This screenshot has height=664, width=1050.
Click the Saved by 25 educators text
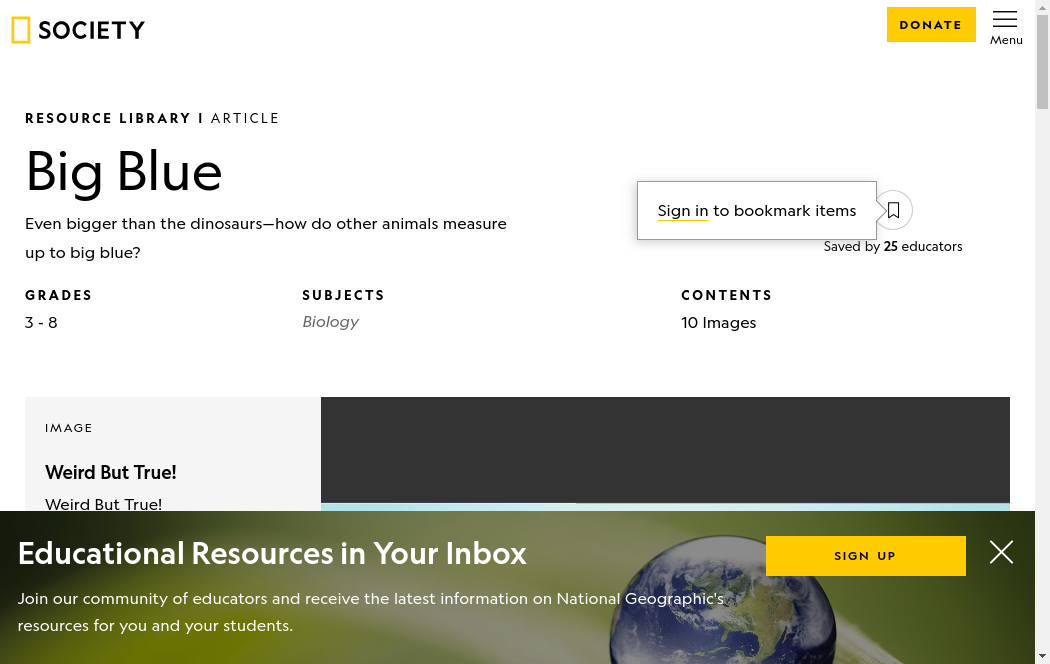(x=892, y=246)
